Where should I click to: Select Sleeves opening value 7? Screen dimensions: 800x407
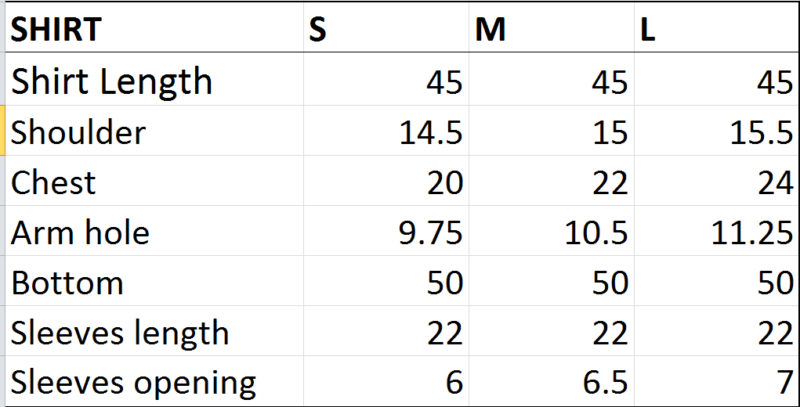click(716, 380)
